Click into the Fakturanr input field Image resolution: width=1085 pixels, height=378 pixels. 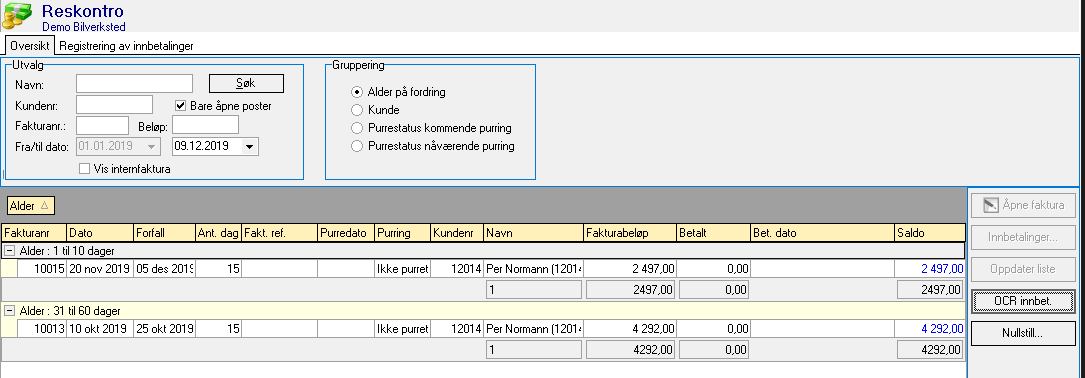pyautogui.click(x=102, y=125)
